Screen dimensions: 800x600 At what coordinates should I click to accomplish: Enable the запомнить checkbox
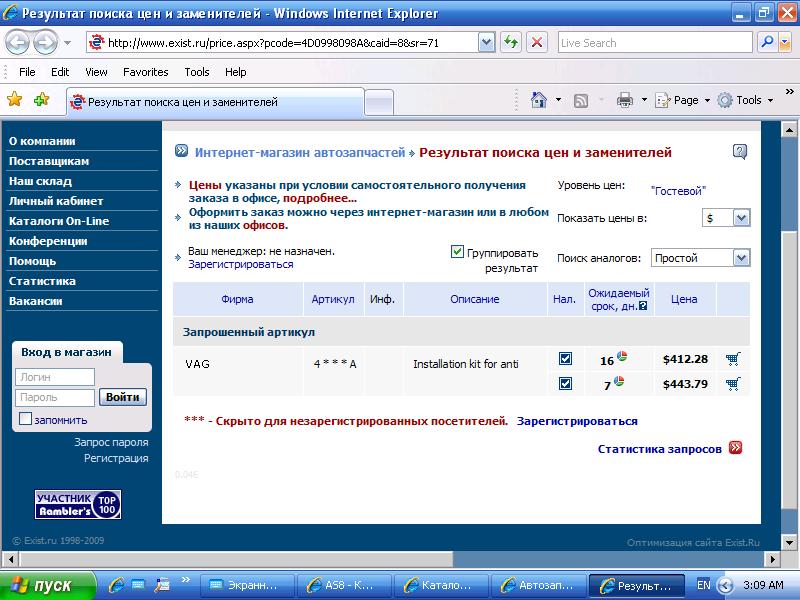pos(26,419)
